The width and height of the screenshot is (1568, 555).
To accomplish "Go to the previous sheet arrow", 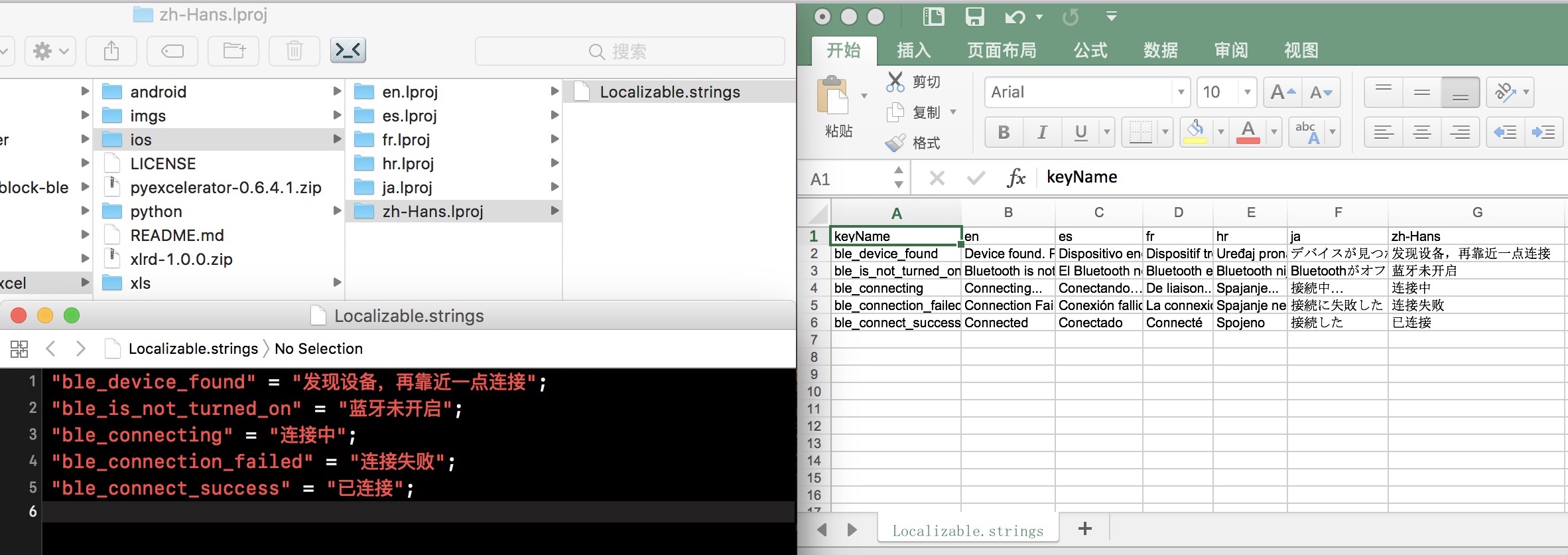I will pos(822,530).
